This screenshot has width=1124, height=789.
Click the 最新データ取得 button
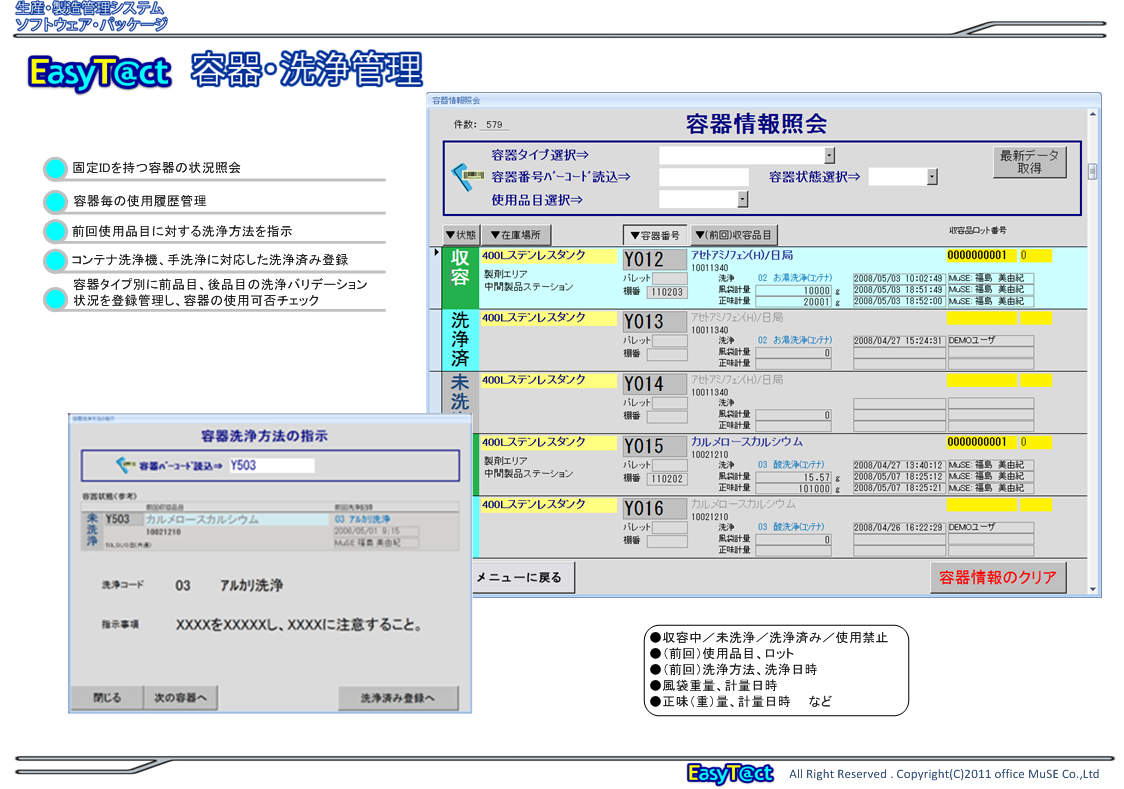(x=1029, y=162)
